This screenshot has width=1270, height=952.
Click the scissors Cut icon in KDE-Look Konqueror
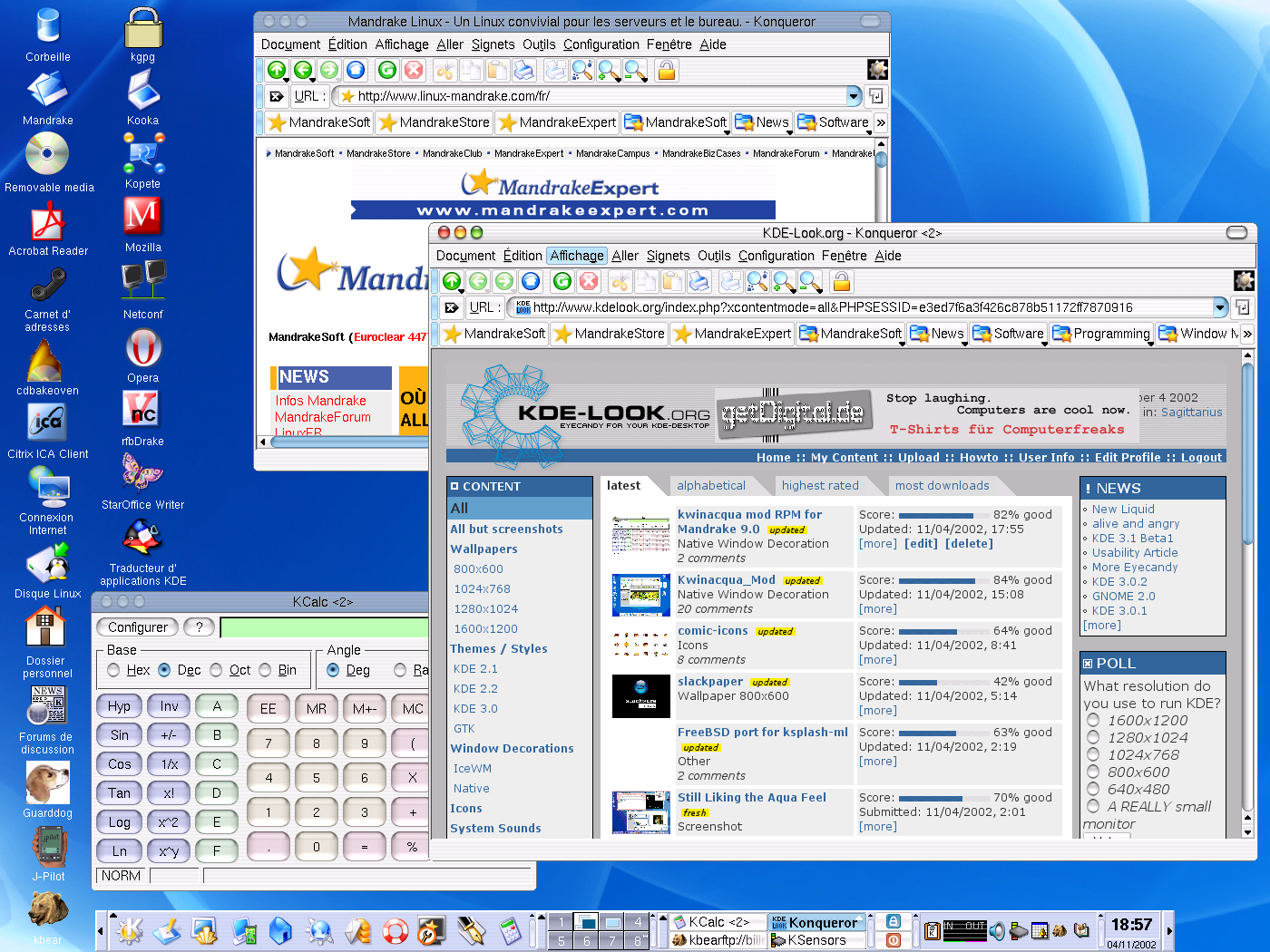(620, 282)
